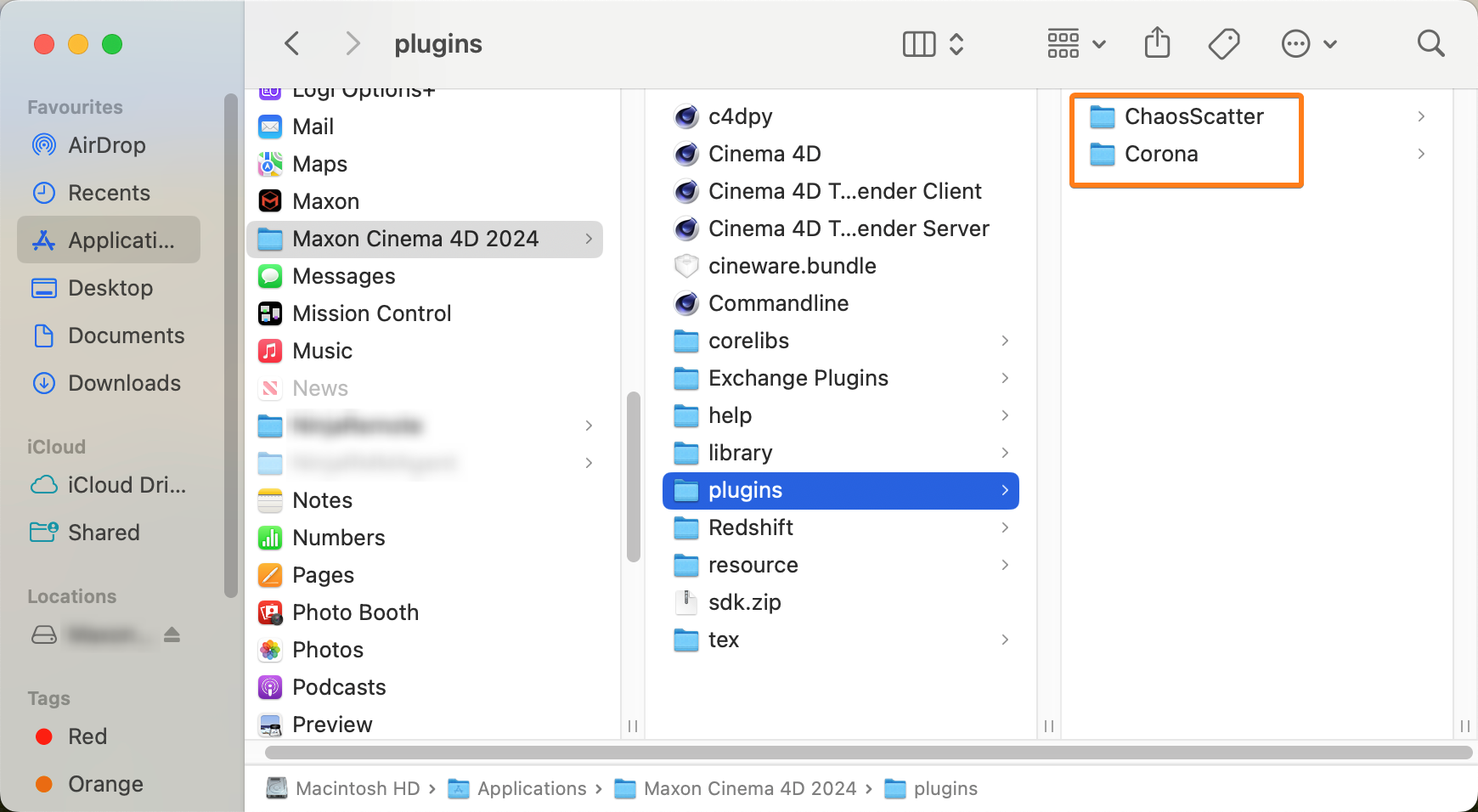Click Maxon Cinema 4D 2024 in path bar
This screenshot has height=812, width=1478.
pos(735,788)
